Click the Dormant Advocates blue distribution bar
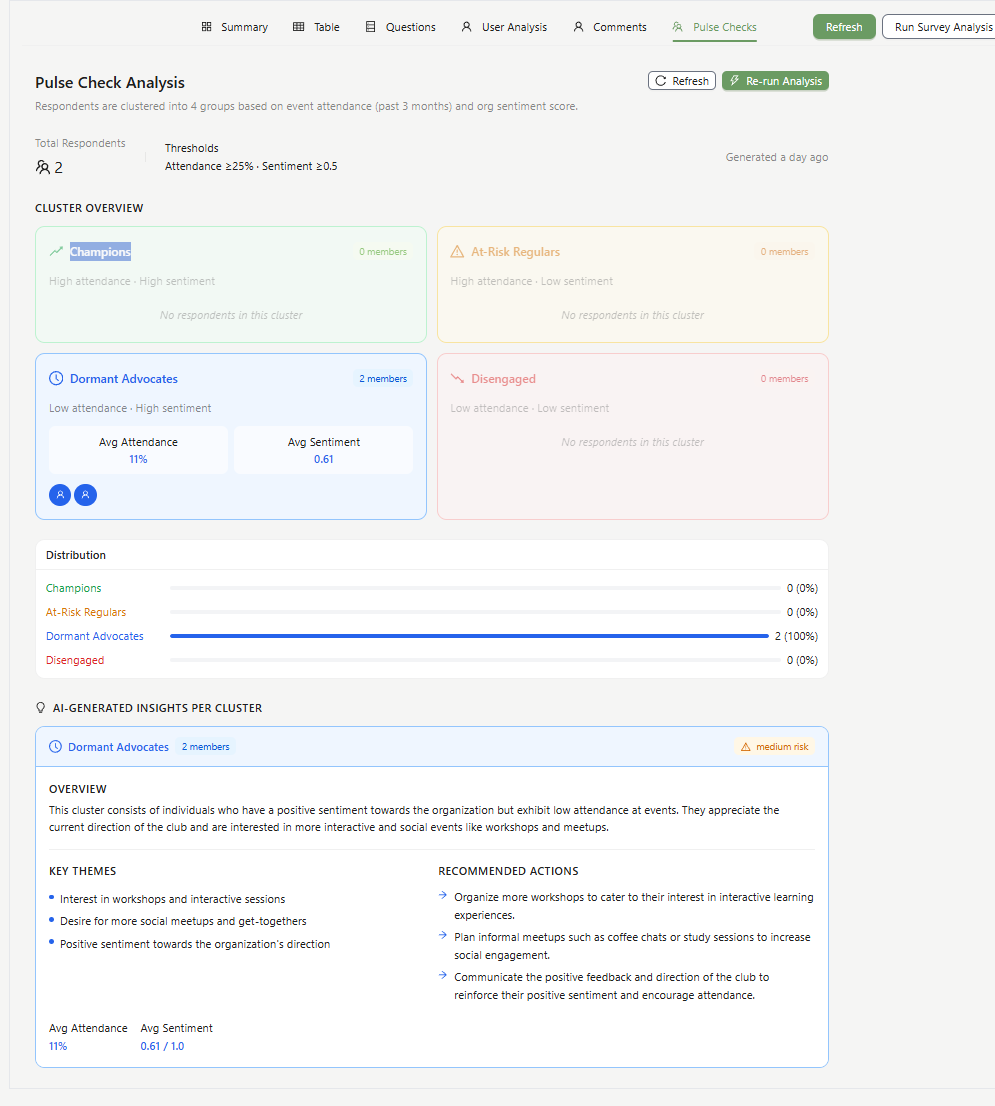The height and width of the screenshot is (1106, 995). (469, 636)
